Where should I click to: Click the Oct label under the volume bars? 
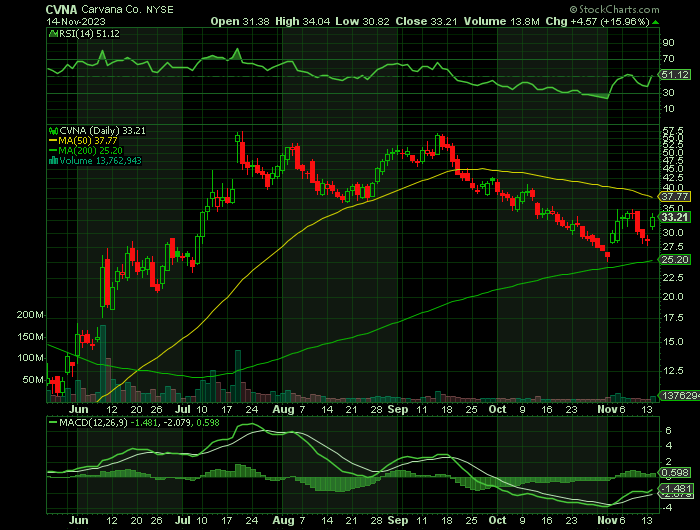point(497,409)
